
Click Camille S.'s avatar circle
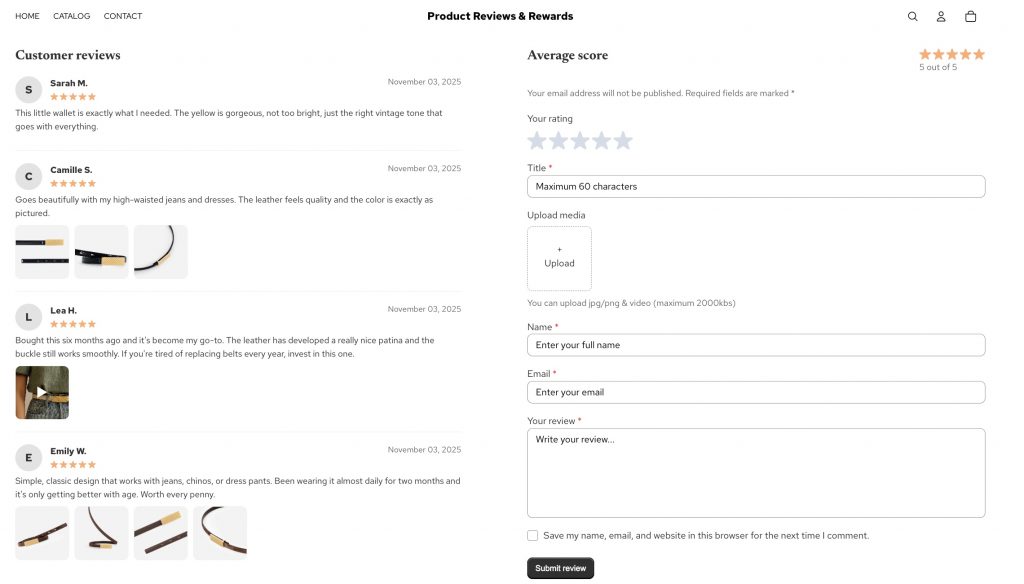click(x=28, y=176)
